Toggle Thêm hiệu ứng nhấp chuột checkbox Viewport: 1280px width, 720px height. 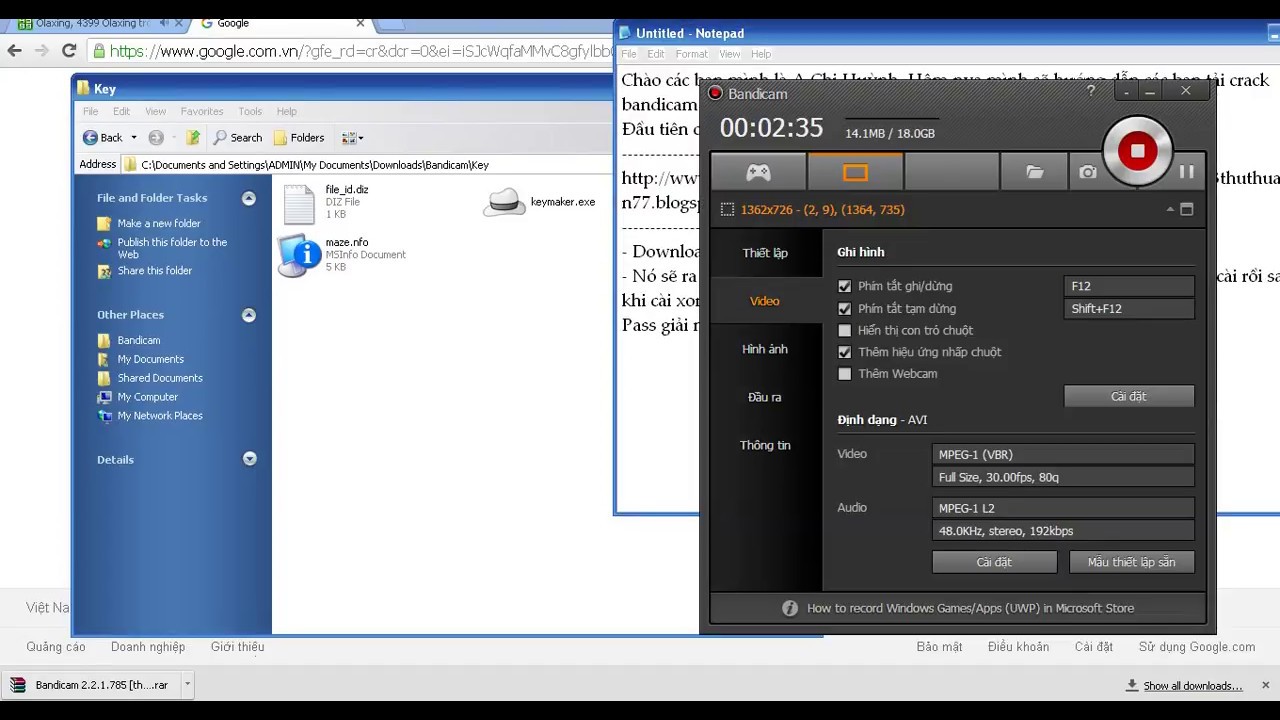845,352
